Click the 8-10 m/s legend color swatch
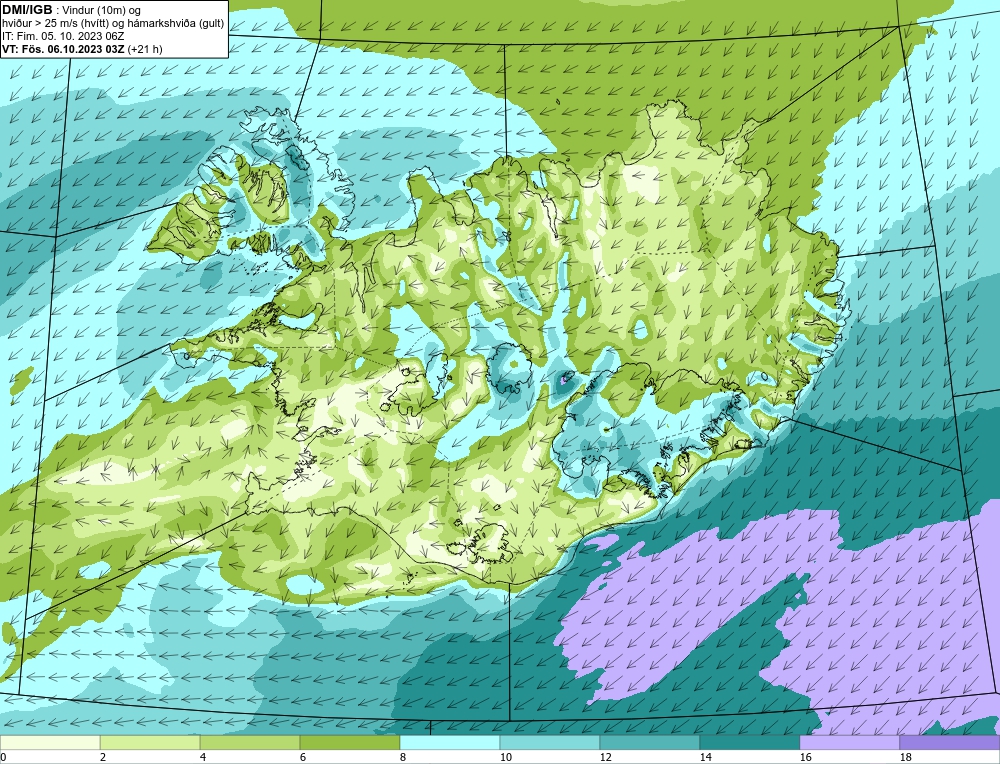The image size is (1000, 764). coord(450,743)
